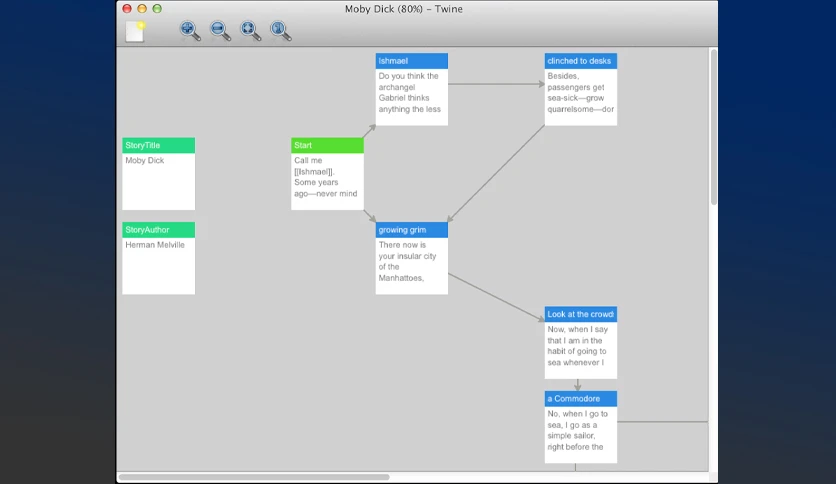
Task: Click the horizontal scrollbar thumb of the story map
Action: pos(254,477)
